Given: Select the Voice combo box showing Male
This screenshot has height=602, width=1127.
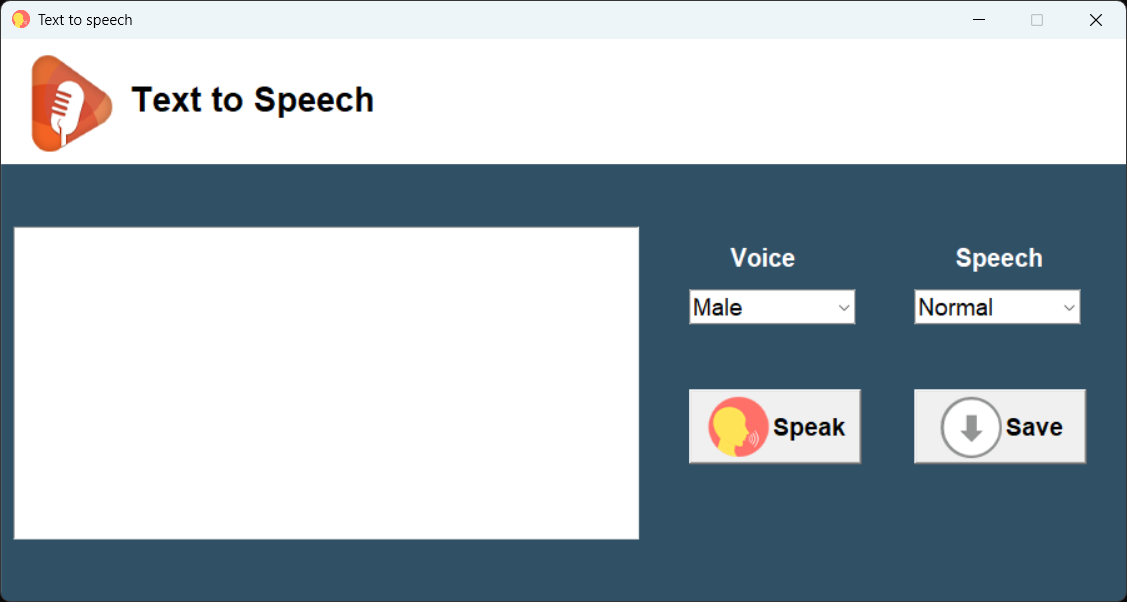Looking at the screenshot, I should point(772,307).
